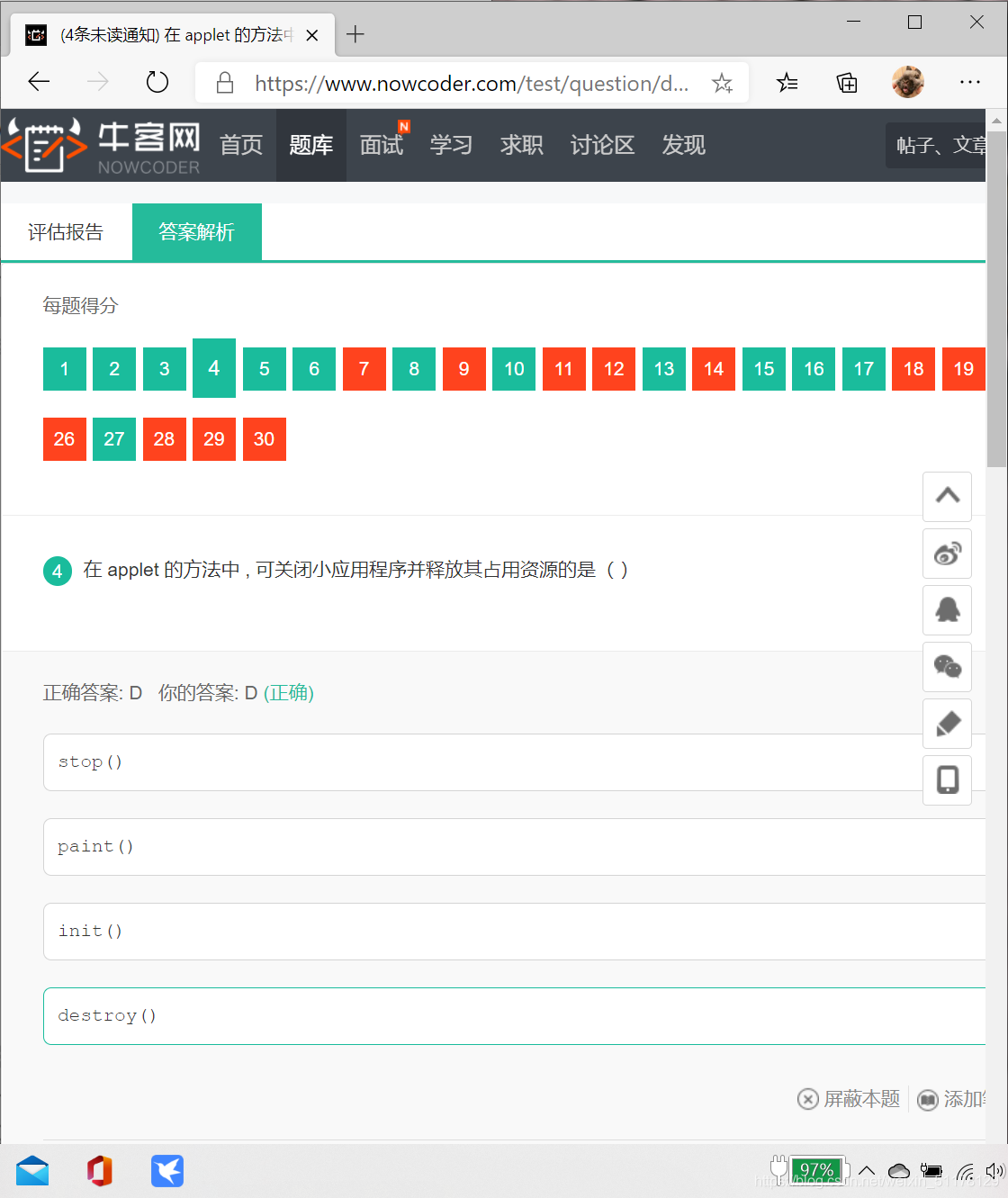Jump to question 2
Viewport: 1008px width, 1198px height.
114,369
